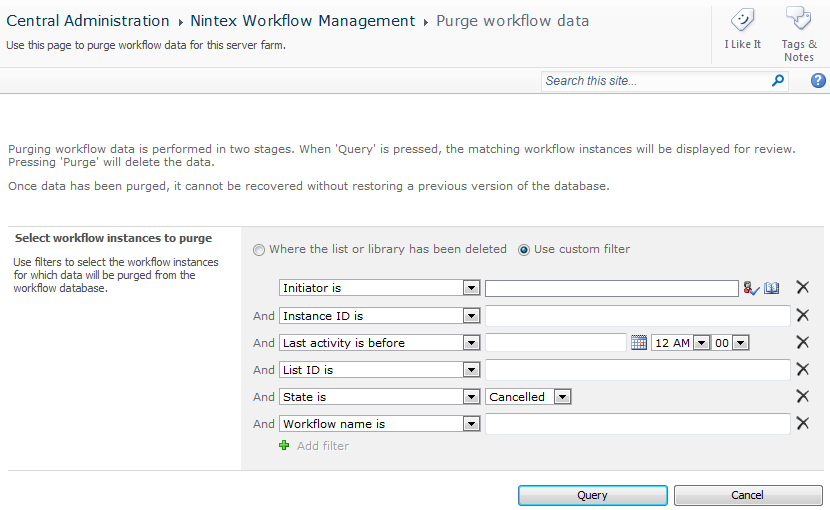Click the I Like It tag icon
This screenshot has width=830, height=510.
pyautogui.click(x=742, y=20)
